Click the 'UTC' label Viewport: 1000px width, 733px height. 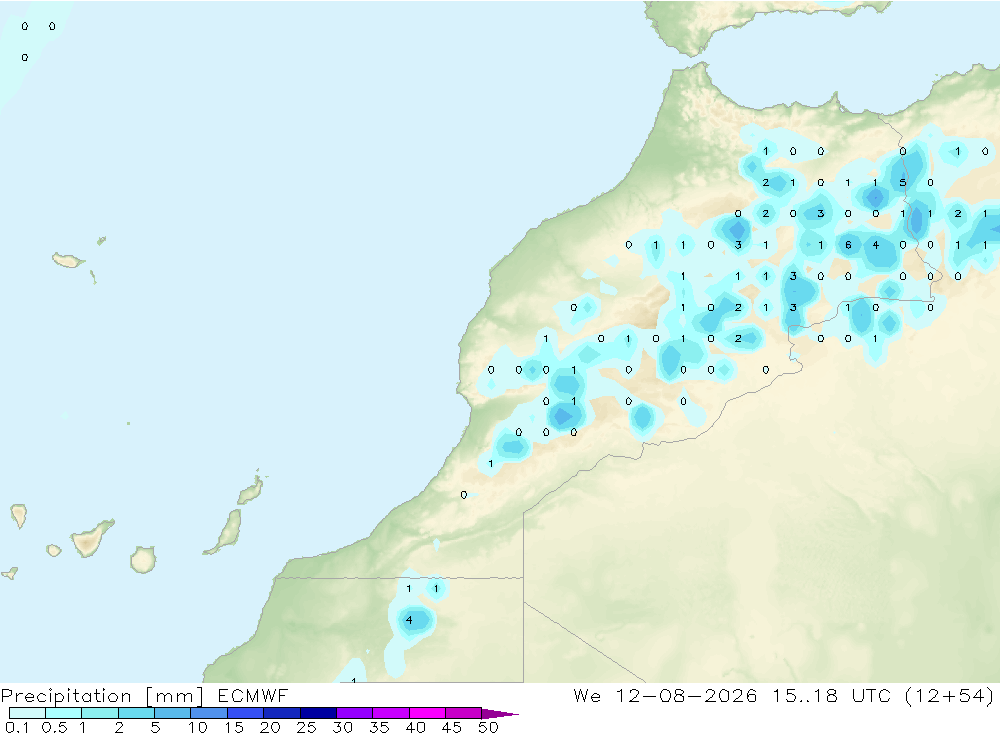[x=871, y=695]
